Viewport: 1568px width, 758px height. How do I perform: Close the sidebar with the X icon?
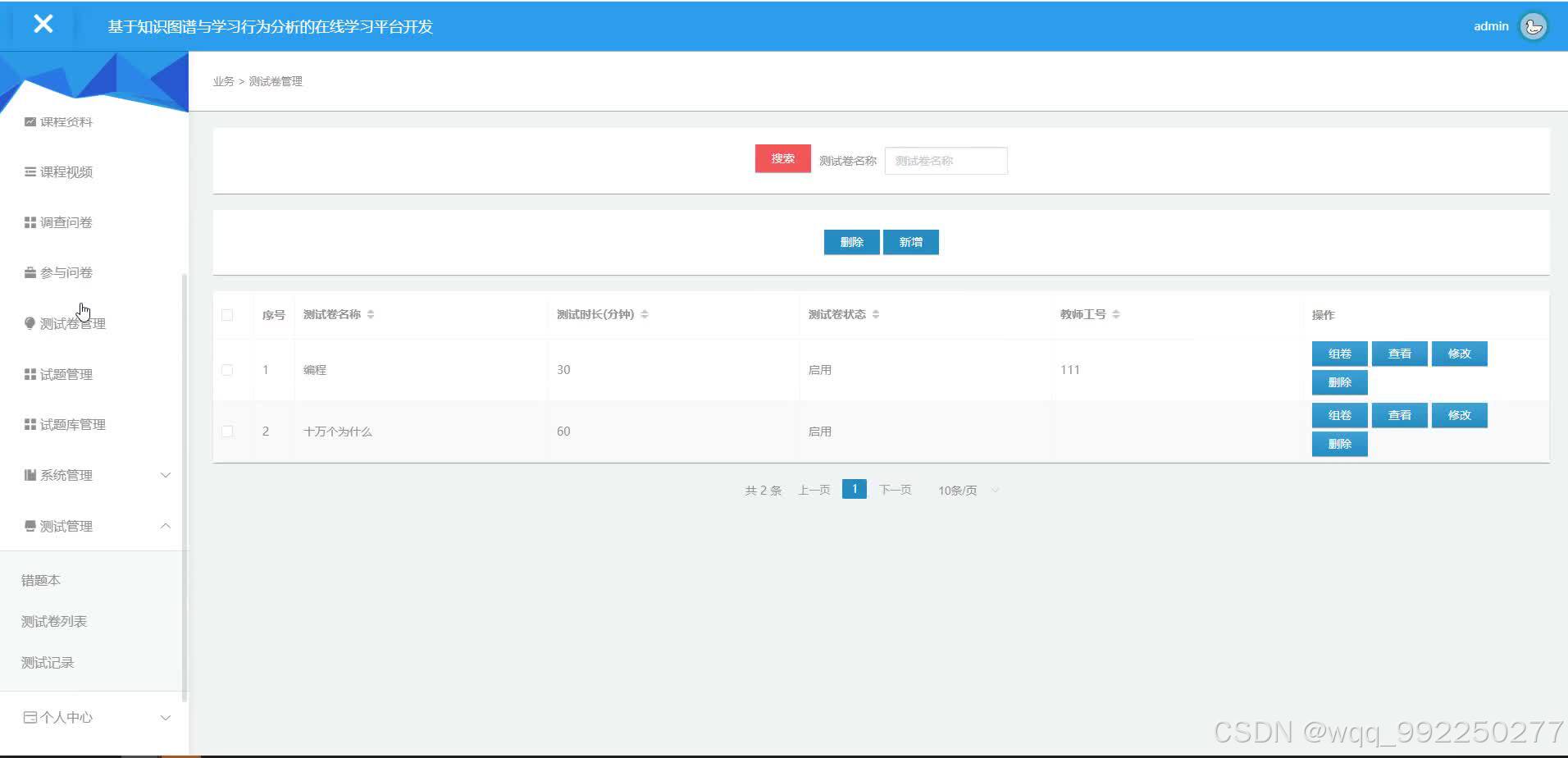click(43, 25)
